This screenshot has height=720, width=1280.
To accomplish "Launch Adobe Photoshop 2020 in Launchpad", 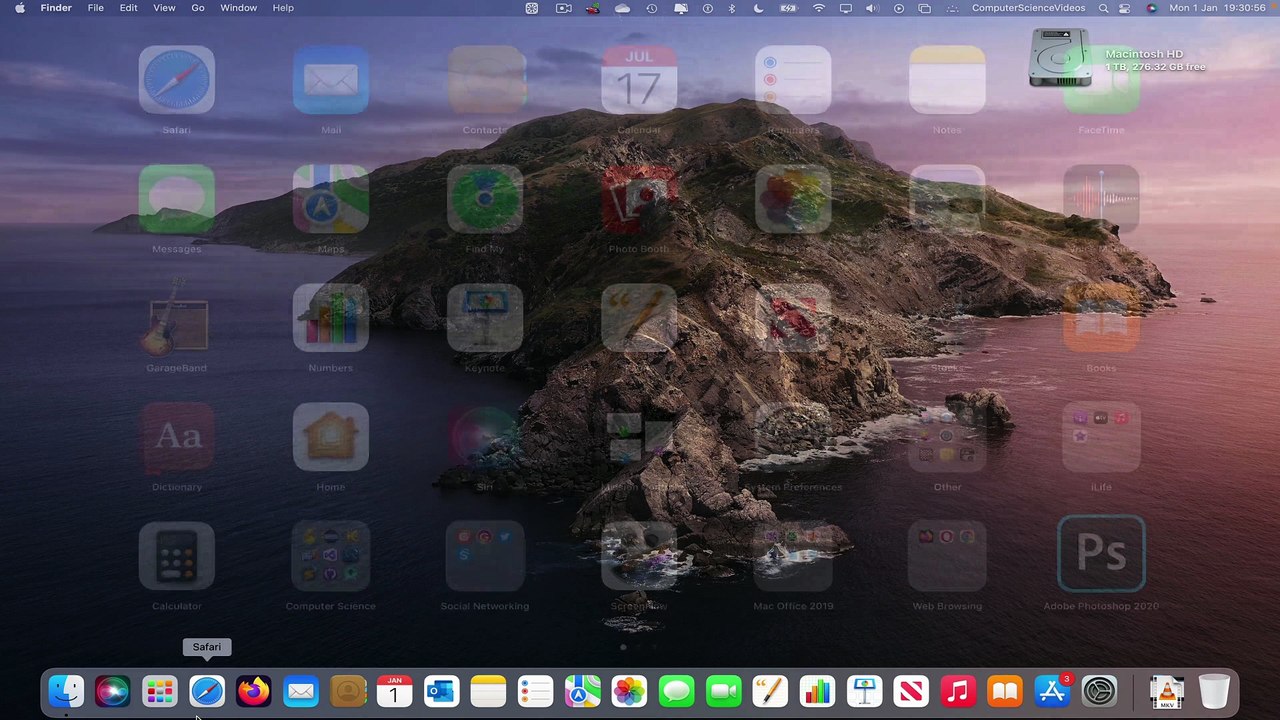I will click(x=1101, y=554).
